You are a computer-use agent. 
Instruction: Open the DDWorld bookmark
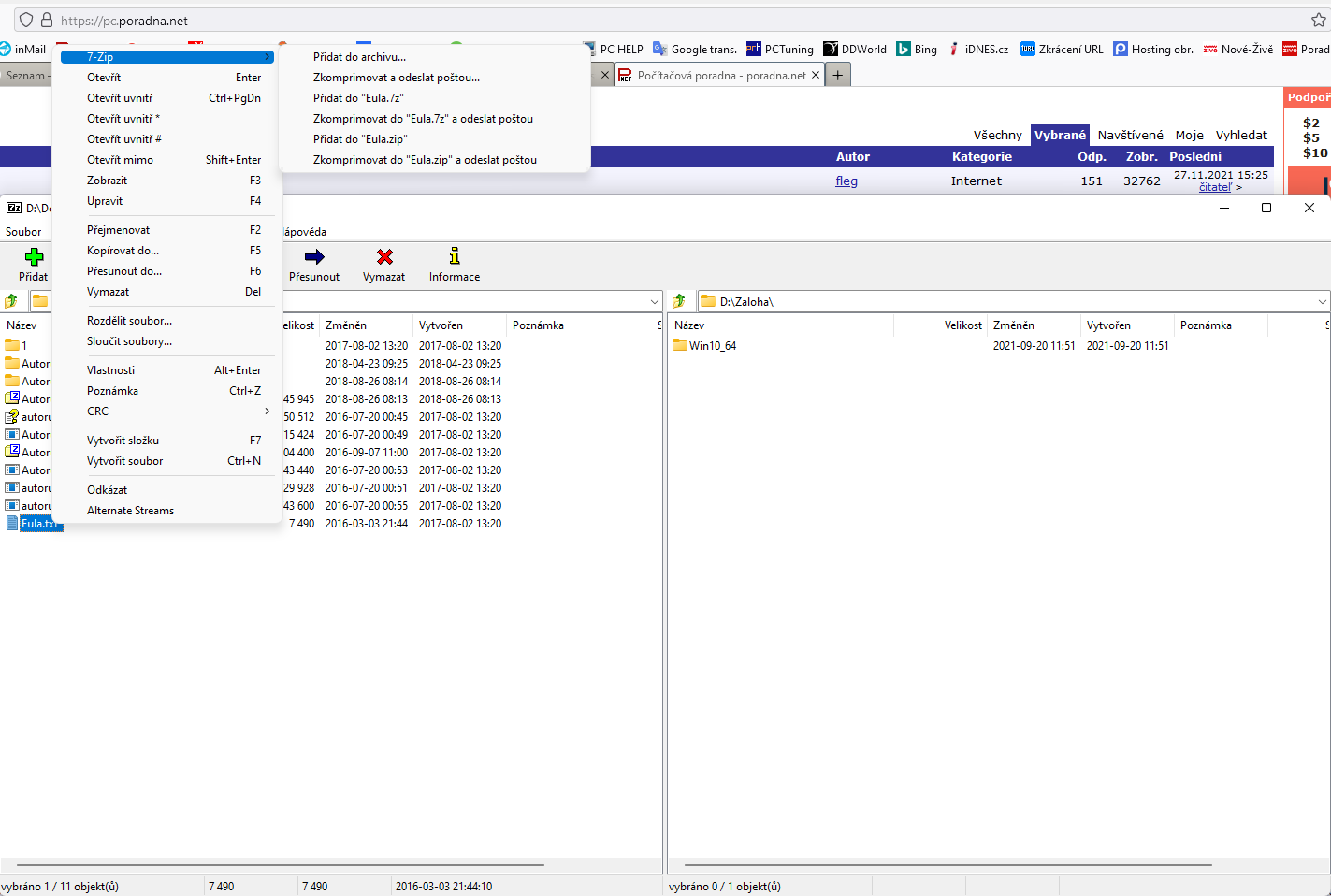click(x=855, y=49)
